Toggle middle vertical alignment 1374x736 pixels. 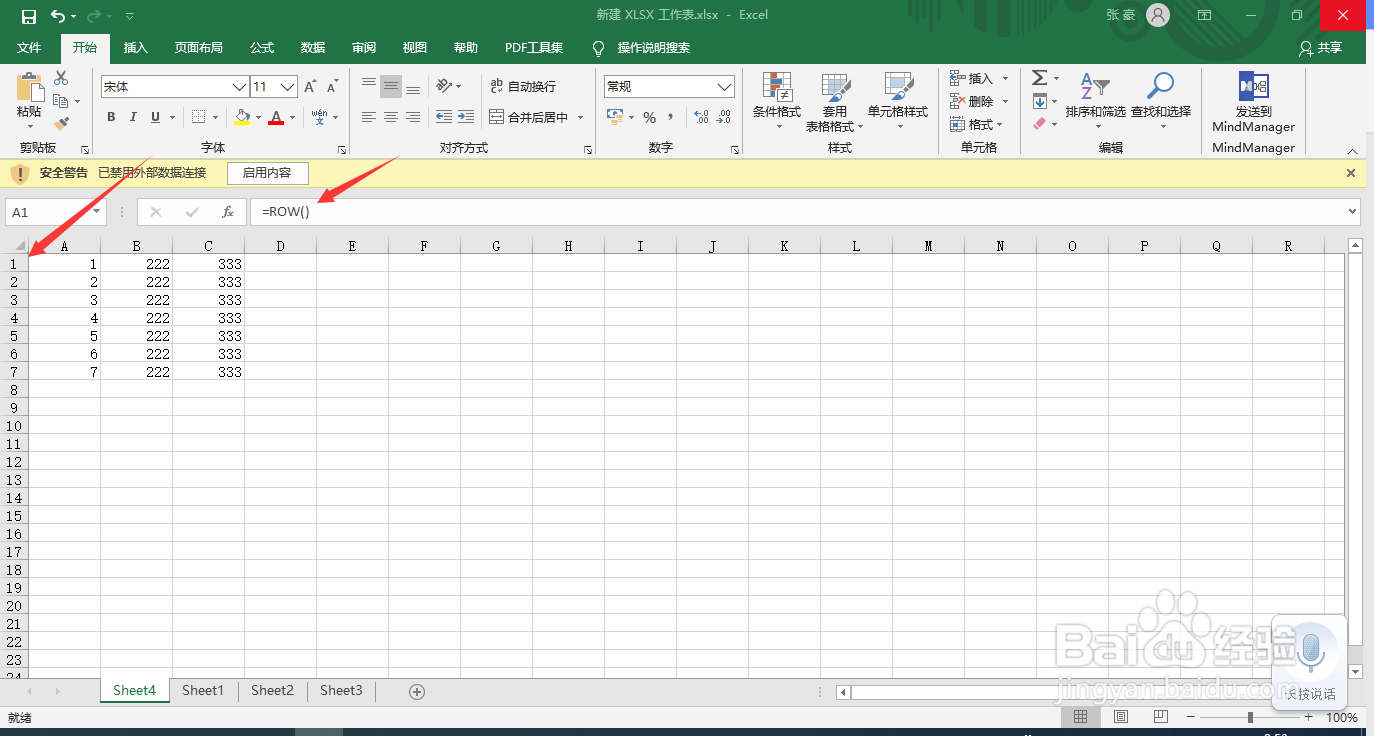click(x=391, y=87)
